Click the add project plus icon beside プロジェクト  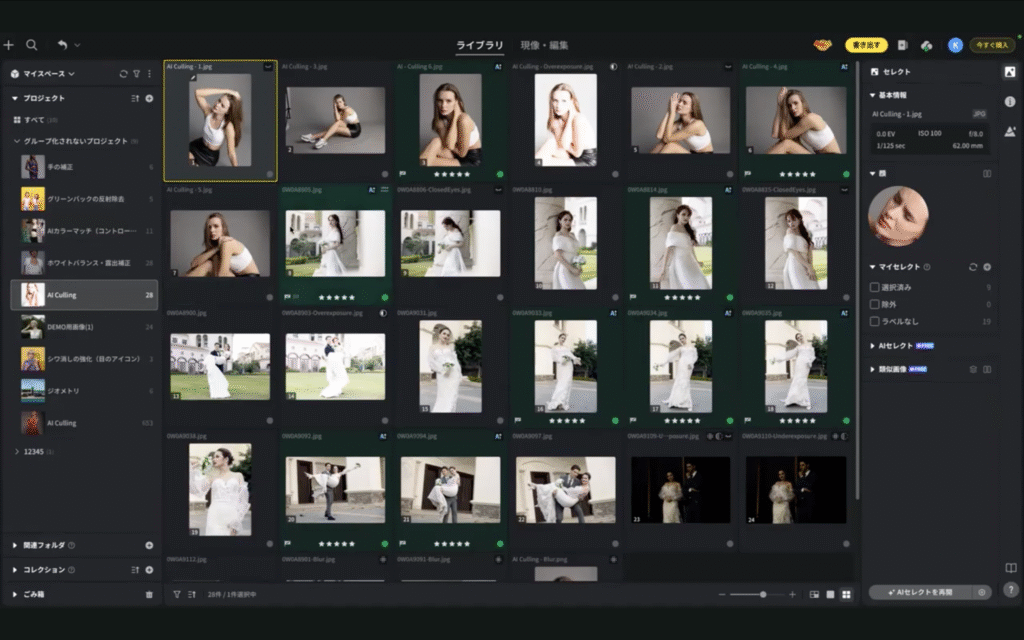click(x=149, y=98)
